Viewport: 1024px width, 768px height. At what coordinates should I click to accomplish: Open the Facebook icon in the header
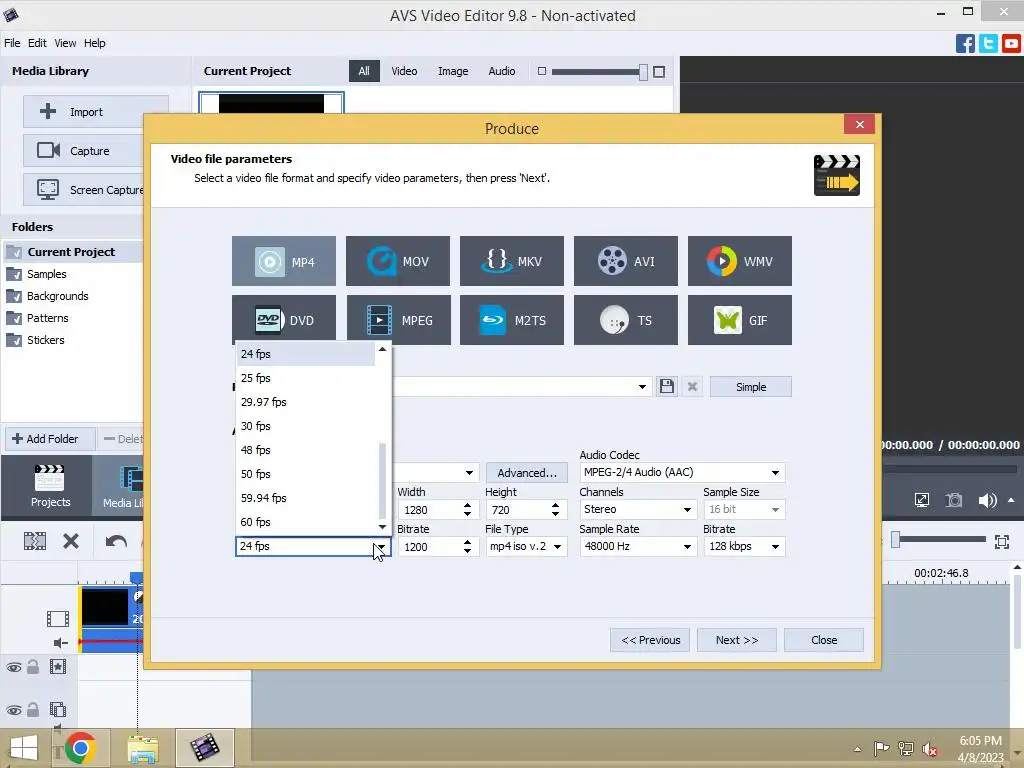pyautogui.click(x=965, y=44)
